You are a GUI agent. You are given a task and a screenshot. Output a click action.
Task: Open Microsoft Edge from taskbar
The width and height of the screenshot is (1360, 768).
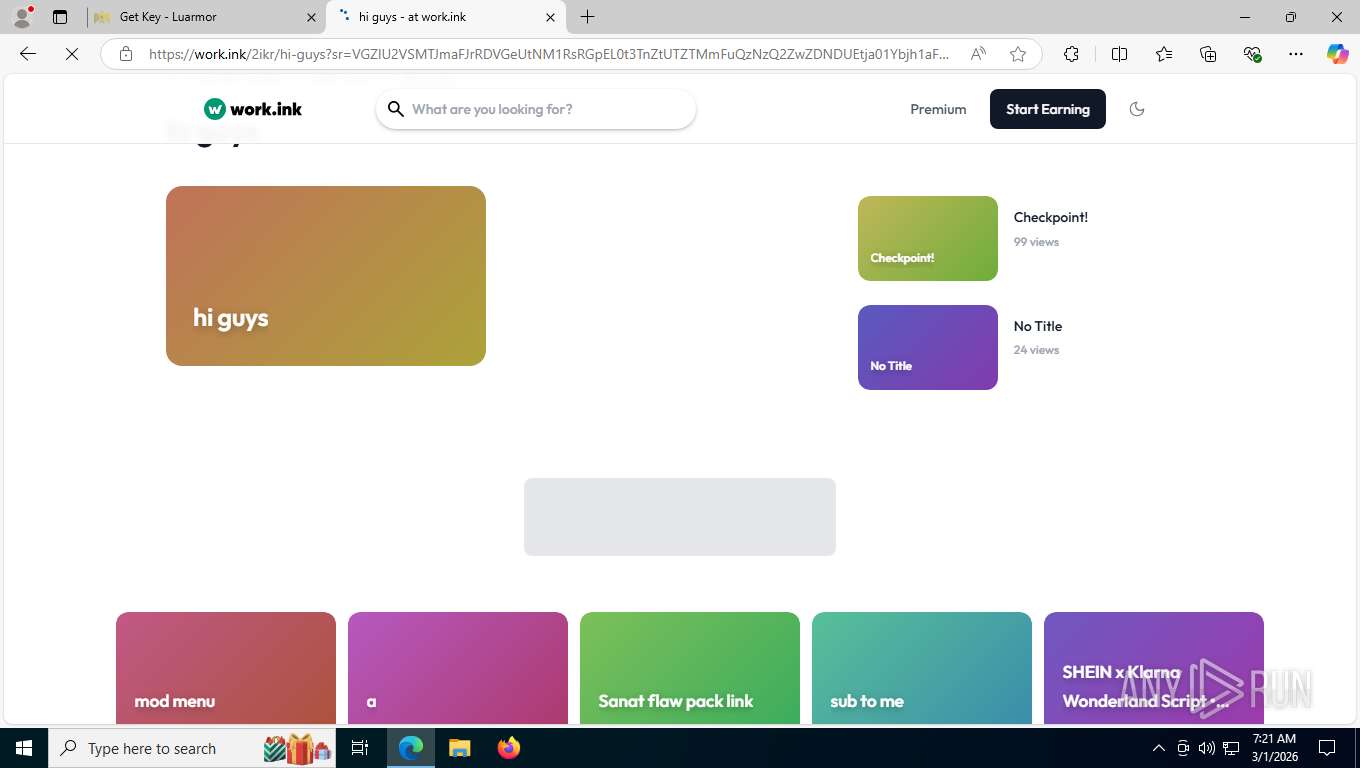click(411, 748)
